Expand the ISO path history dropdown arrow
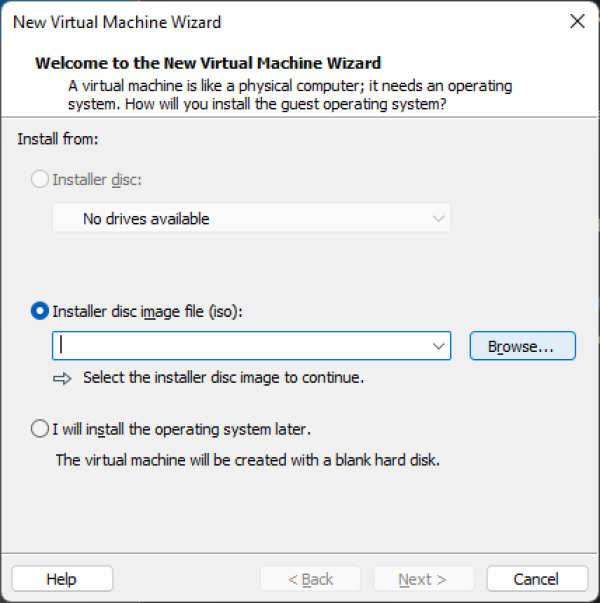 coord(438,346)
